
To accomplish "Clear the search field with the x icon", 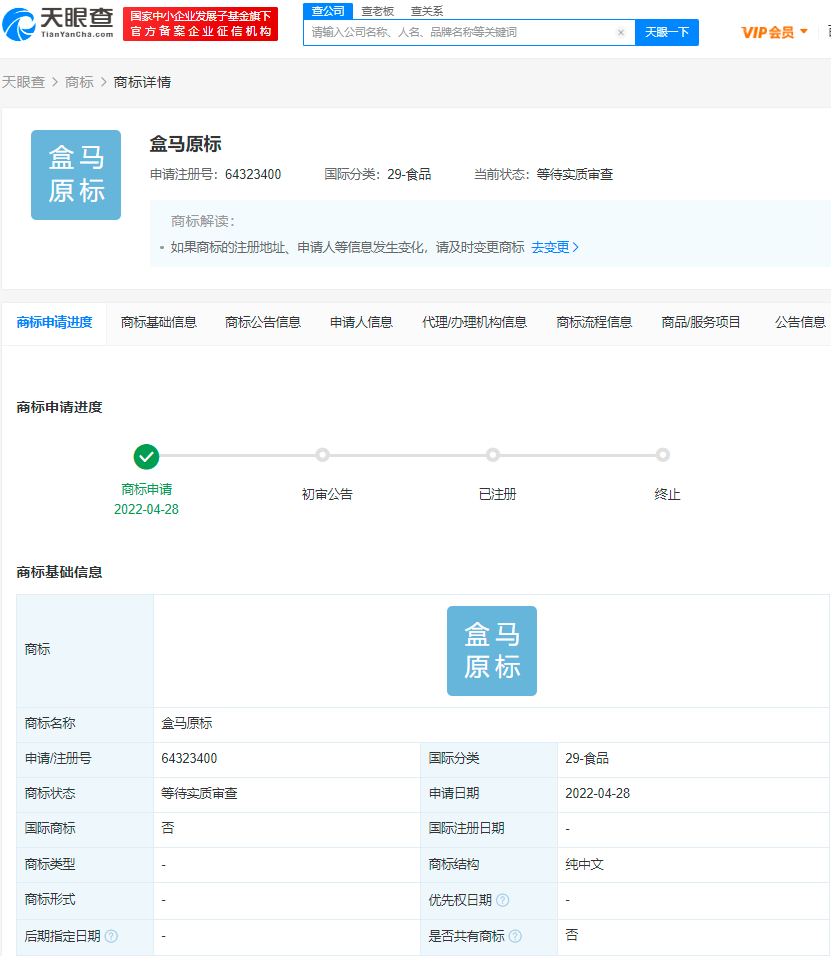I will pyautogui.click(x=621, y=32).
